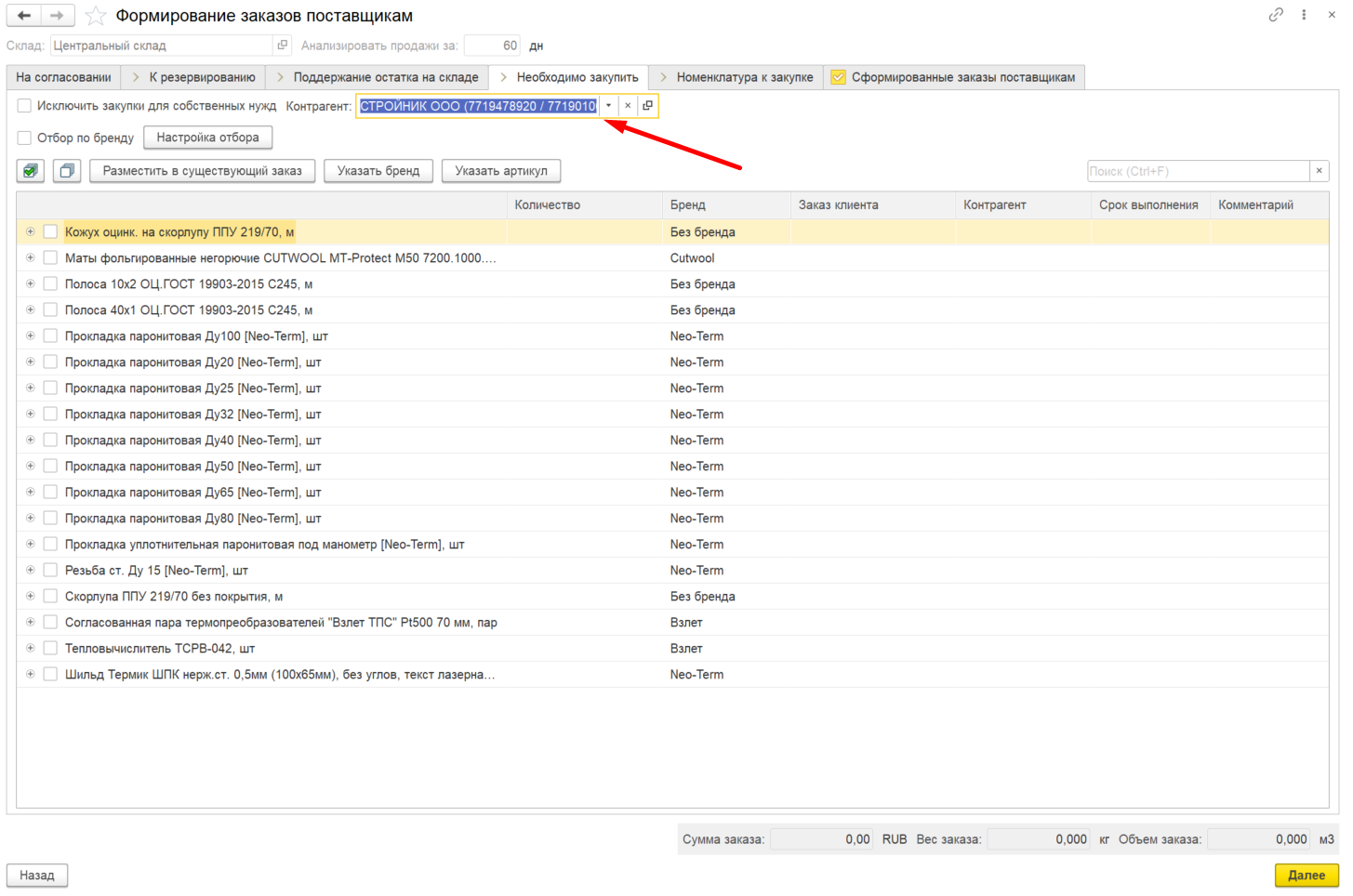Screen dimensions: 1353x896
Task: Click the back navigation arrow icon
Action: pos(23,16)
